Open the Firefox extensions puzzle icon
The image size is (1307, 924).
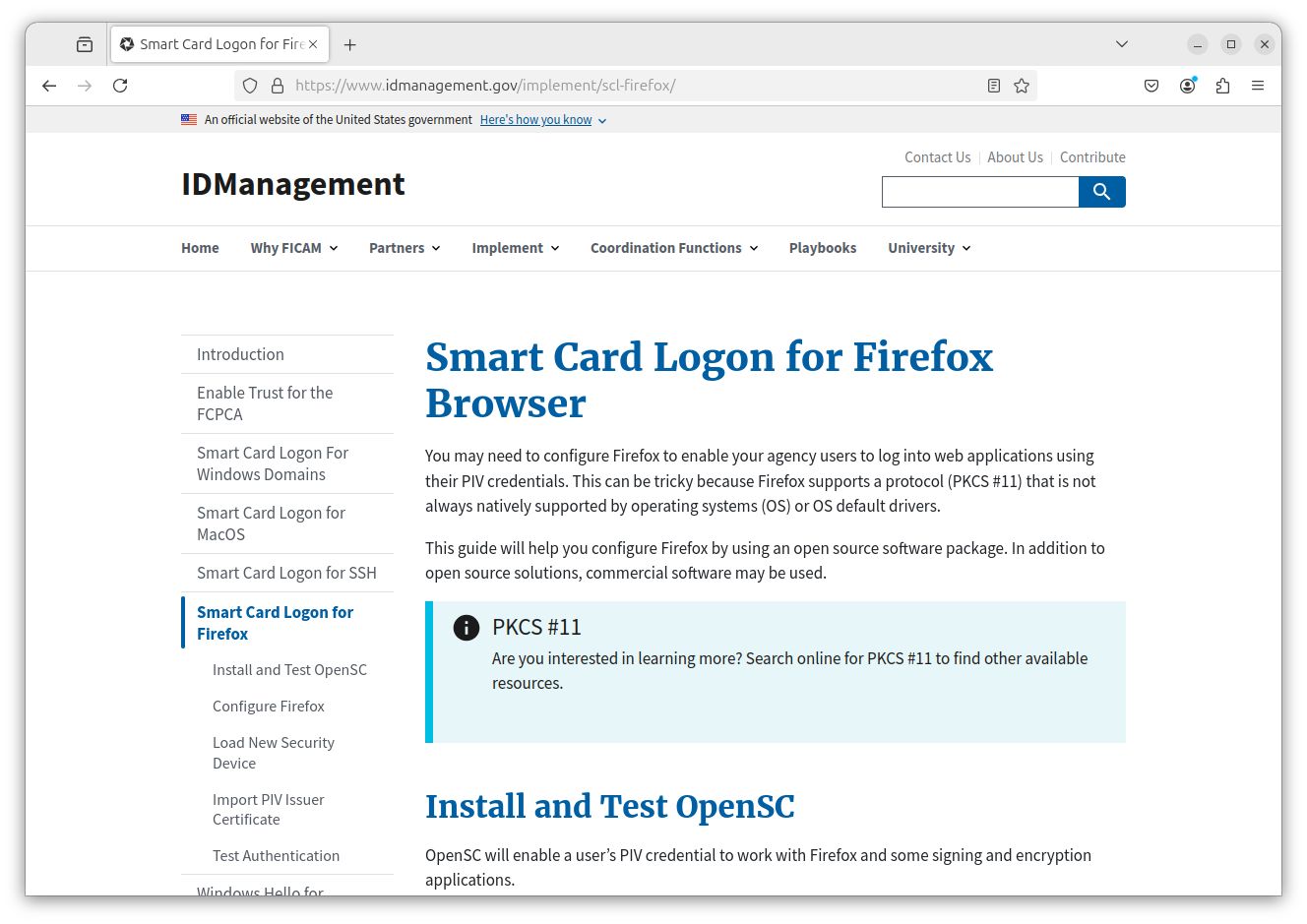(1222, 86)
